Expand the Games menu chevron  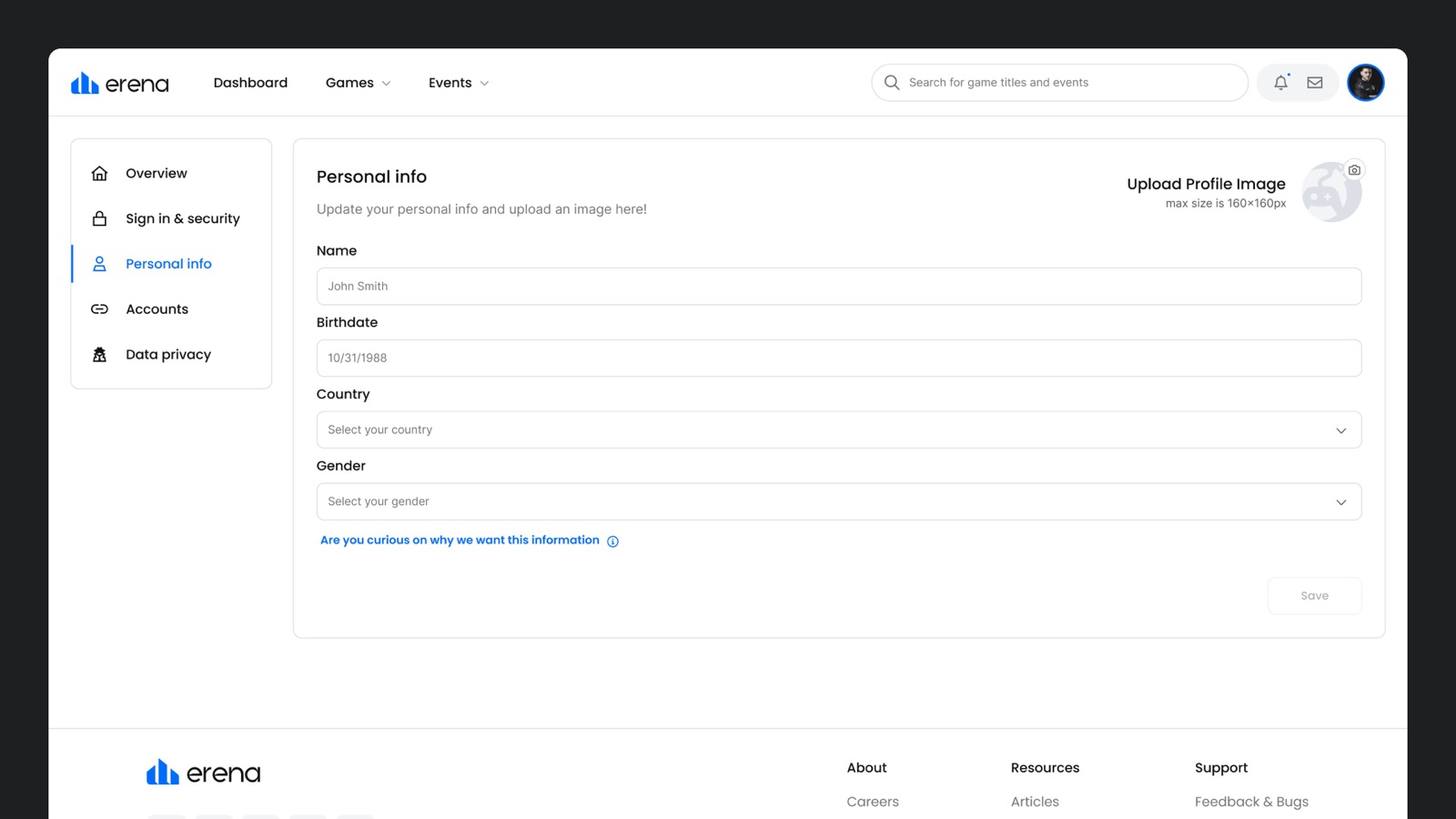386,84
